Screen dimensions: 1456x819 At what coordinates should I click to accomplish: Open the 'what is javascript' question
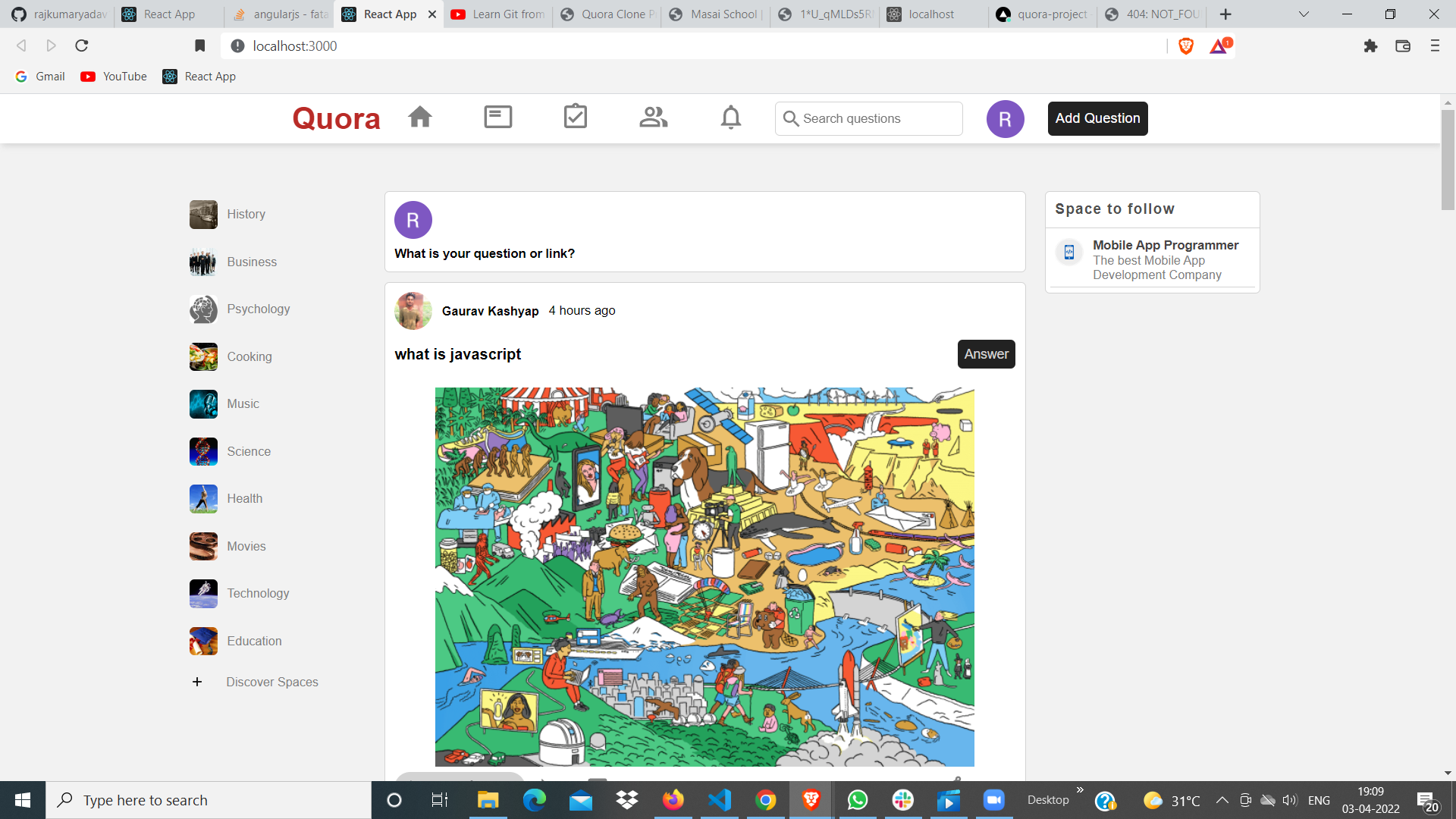coord(458,354)
